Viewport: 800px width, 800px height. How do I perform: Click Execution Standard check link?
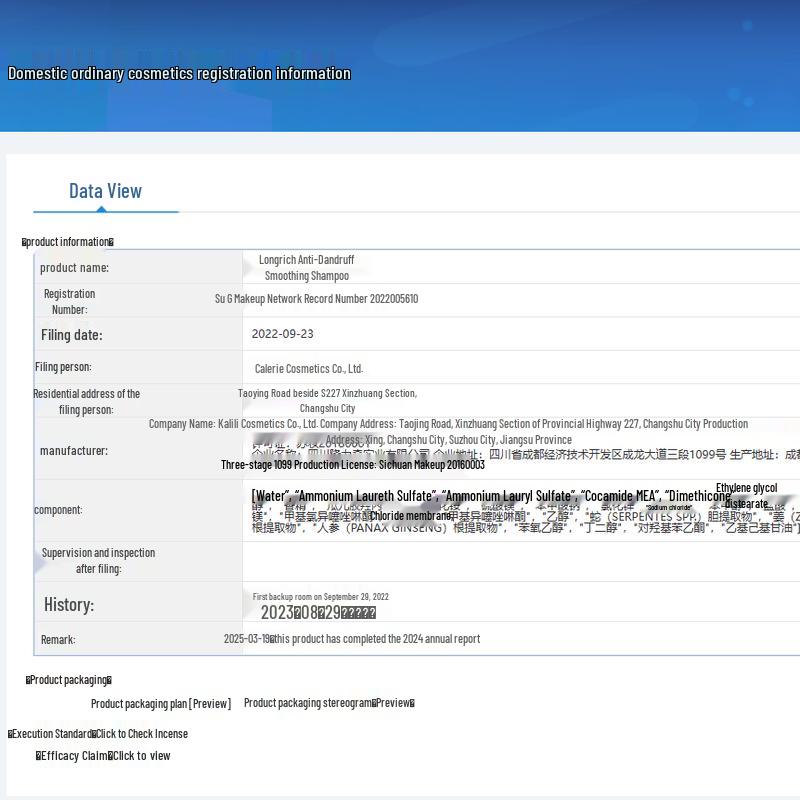click(x=98, y=734)
